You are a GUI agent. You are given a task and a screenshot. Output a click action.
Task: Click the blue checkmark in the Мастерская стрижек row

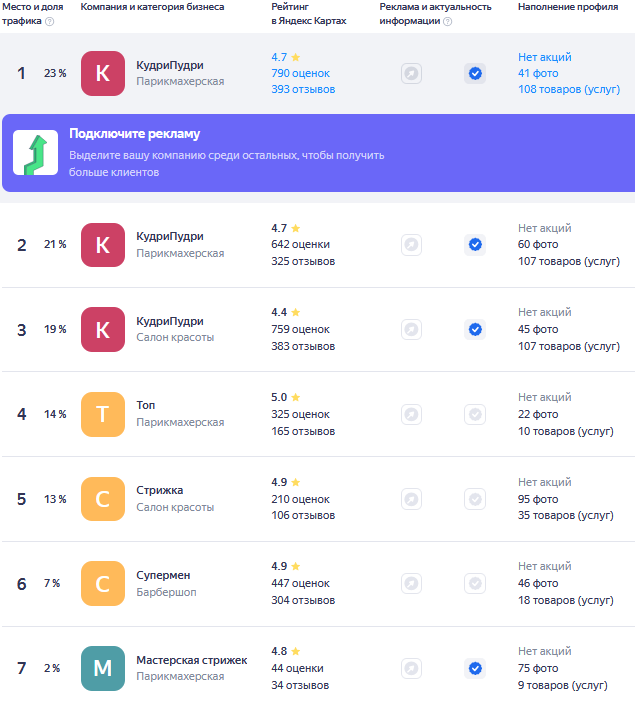[475, 669]
